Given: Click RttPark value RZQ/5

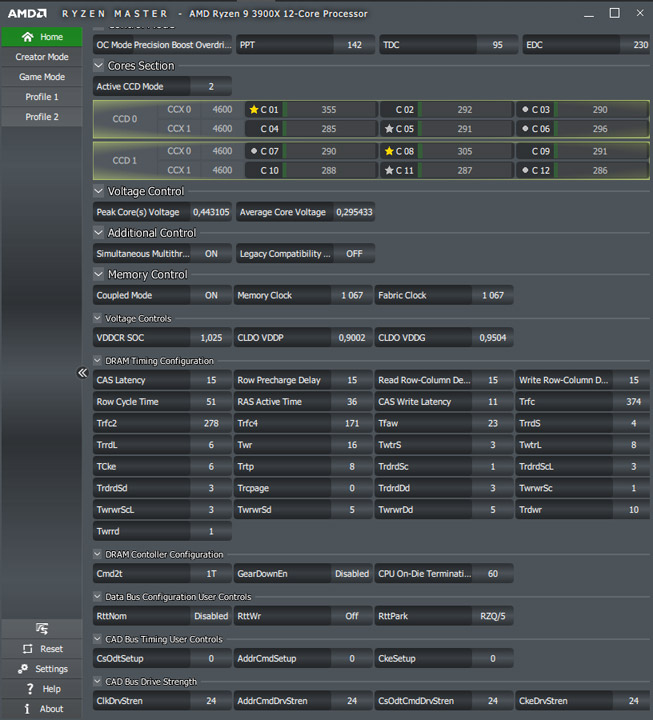Looking at the screenshot, I should coord(493,616).
